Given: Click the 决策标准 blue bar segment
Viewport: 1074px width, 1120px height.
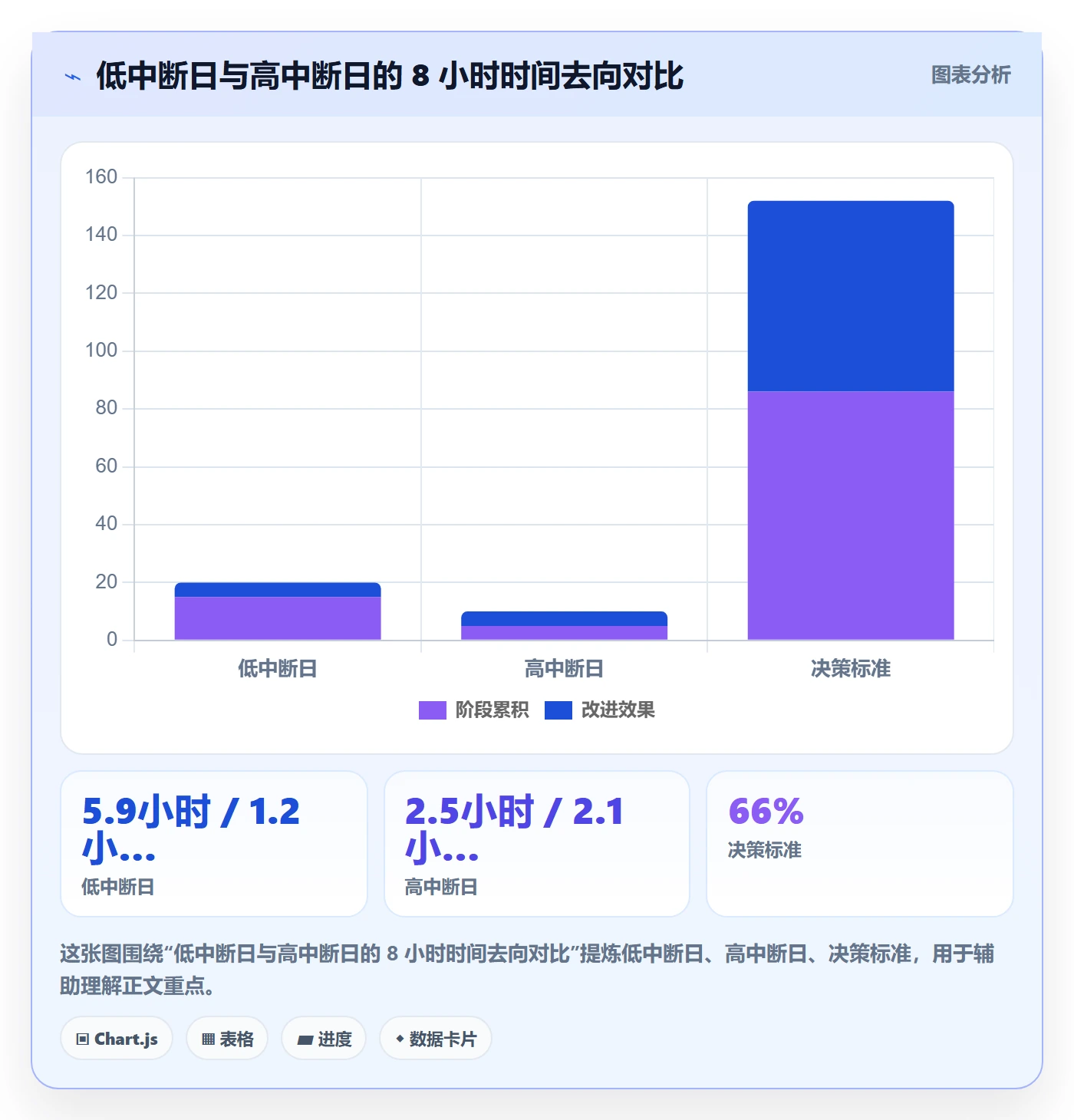Looking at the screenshot, I should pyautogui.click(x=851, y=296).
